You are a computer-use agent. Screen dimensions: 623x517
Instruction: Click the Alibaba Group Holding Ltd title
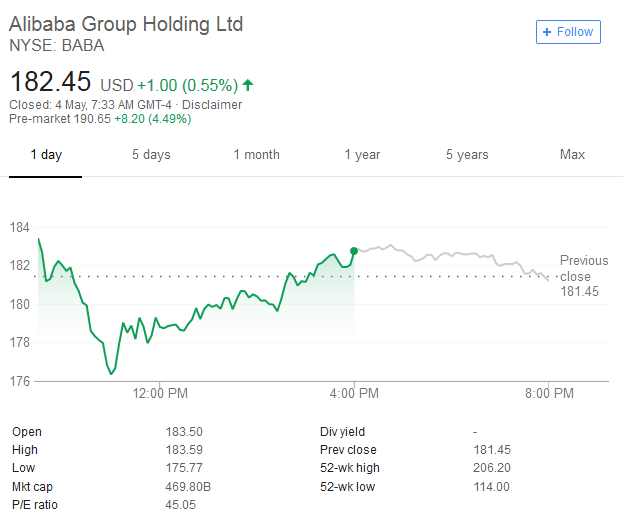coord(126,24)
